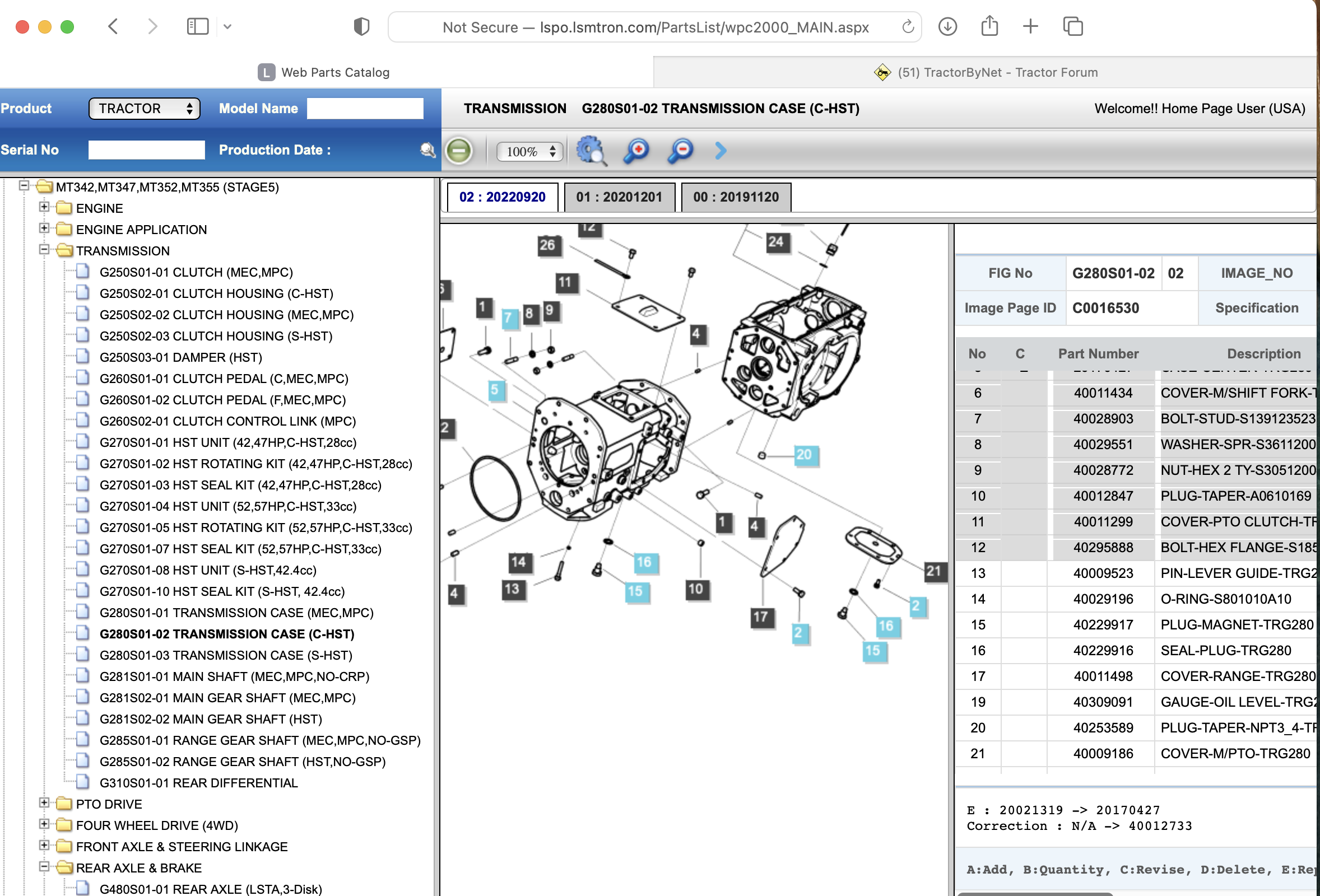Expand the ENGINE folder

[x=44, y=207]
